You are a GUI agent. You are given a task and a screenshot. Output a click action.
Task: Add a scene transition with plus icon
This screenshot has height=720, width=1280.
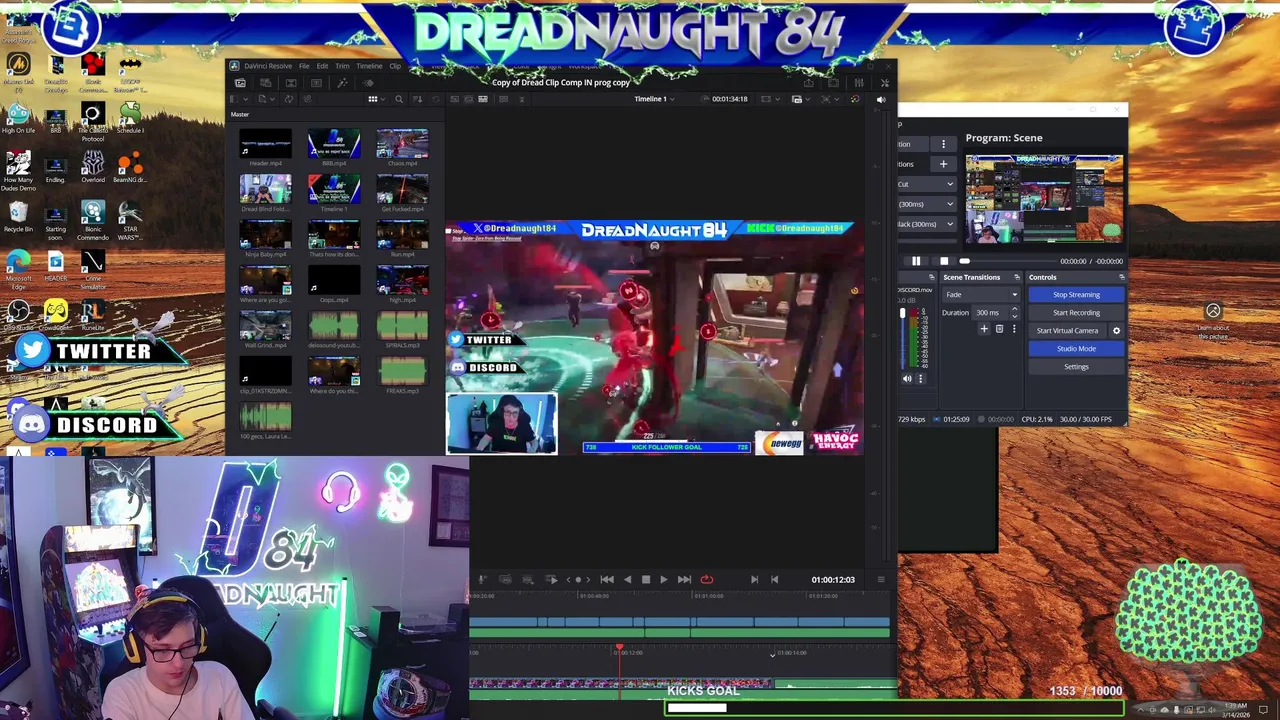984,329
